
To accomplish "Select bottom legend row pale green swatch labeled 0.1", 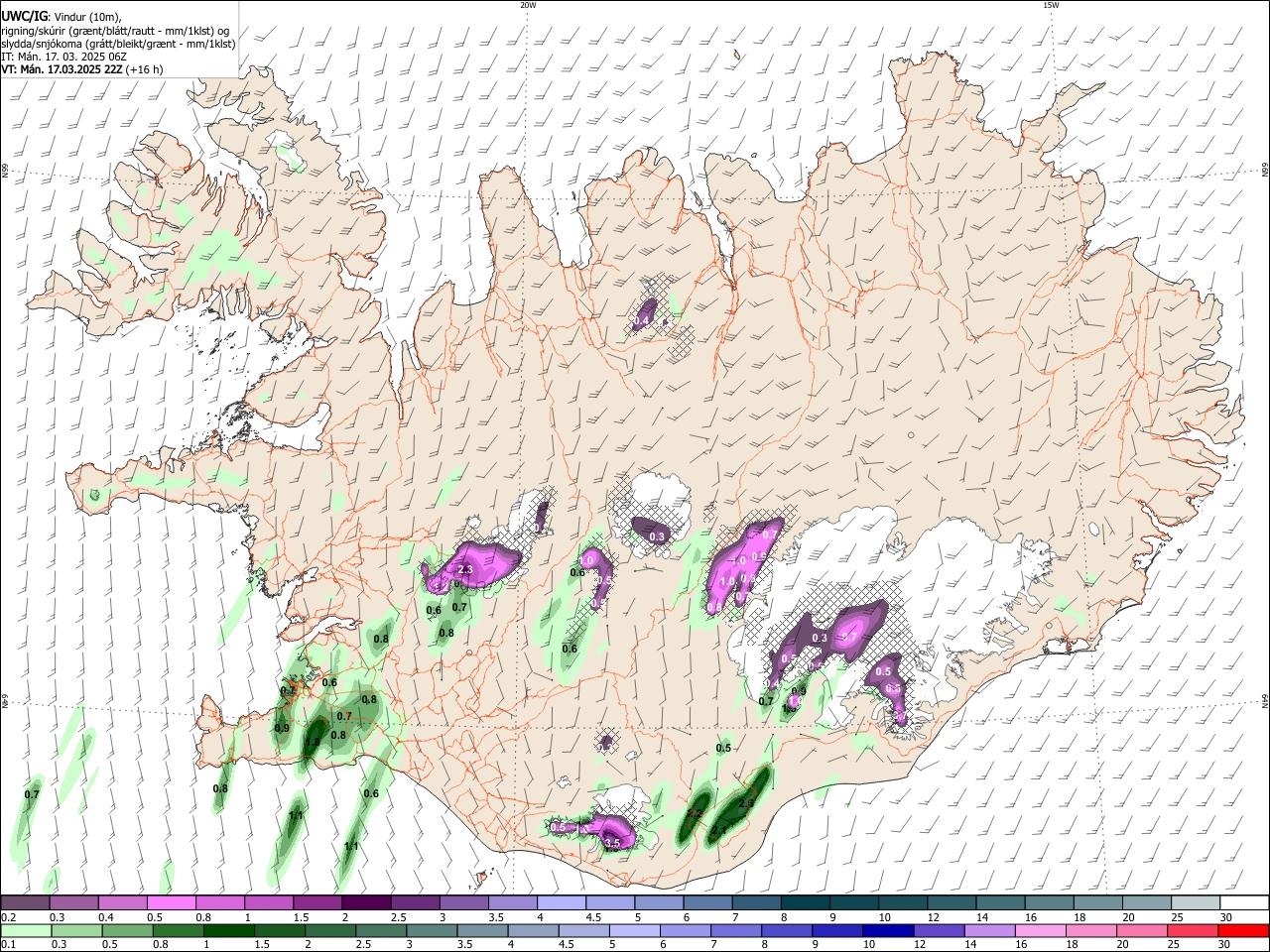I will 25,930.
